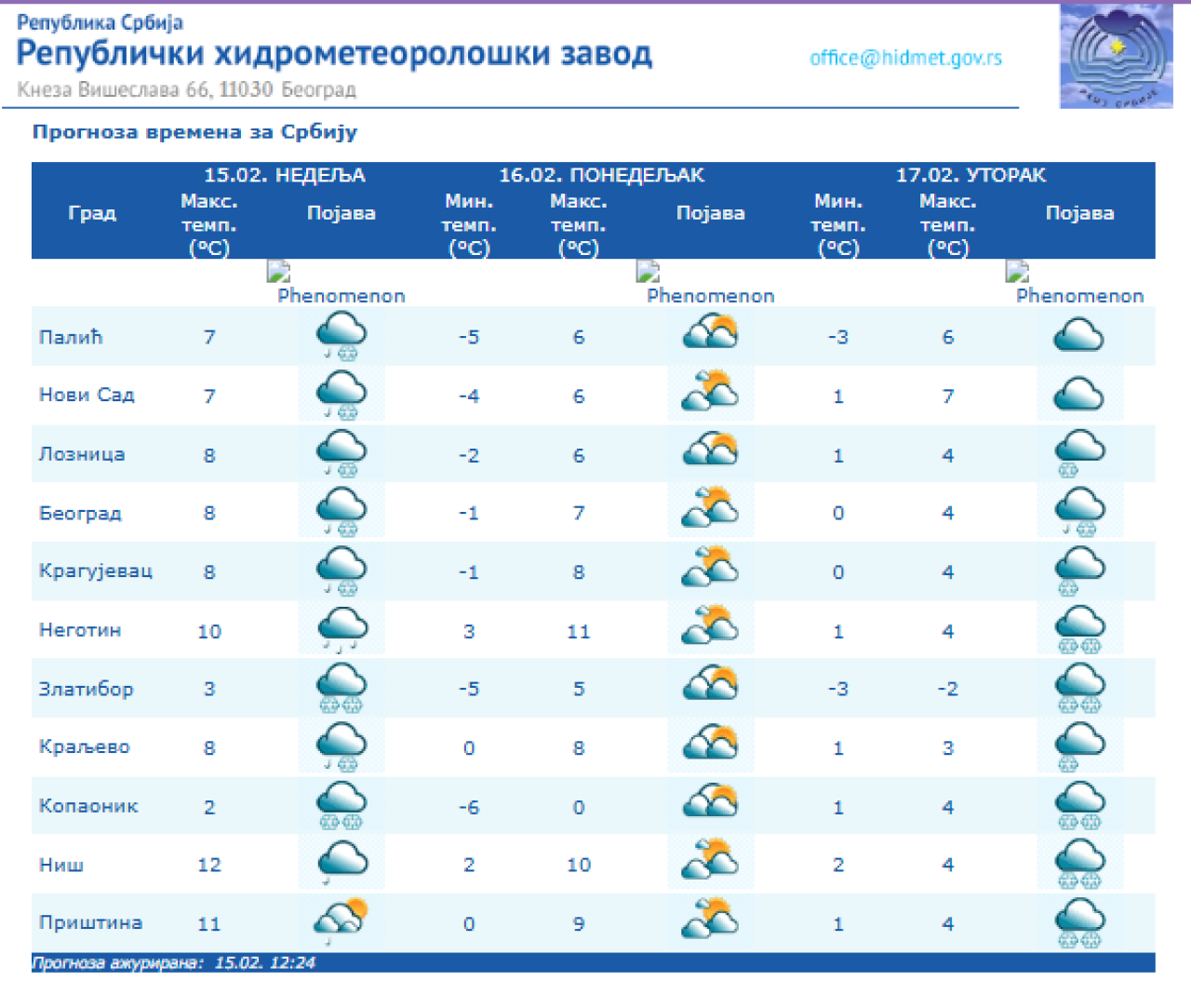
Task: Click the city name Крагујевац
Action: point(95,571)
